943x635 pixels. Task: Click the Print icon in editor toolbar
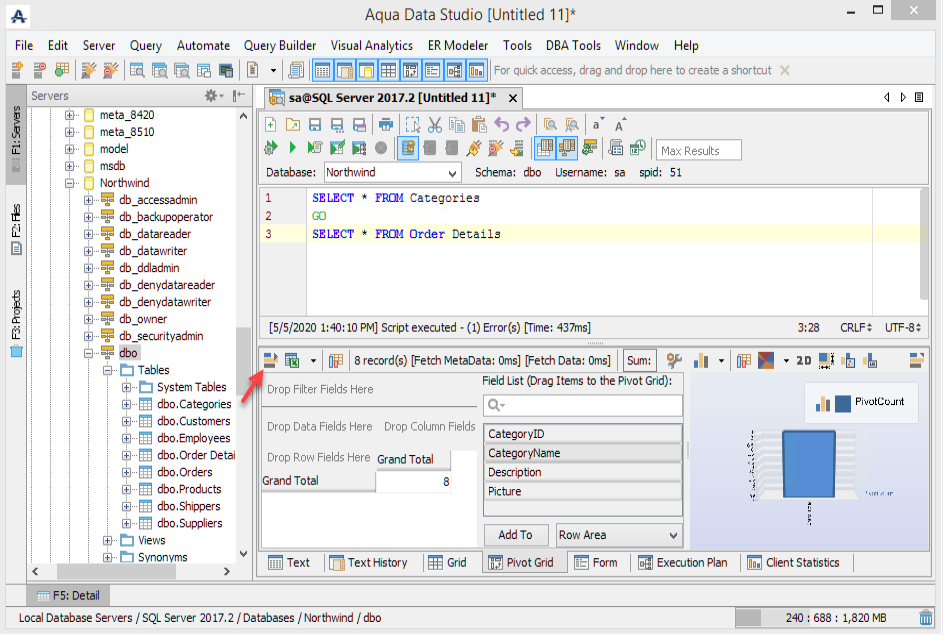tap(385, 124)
